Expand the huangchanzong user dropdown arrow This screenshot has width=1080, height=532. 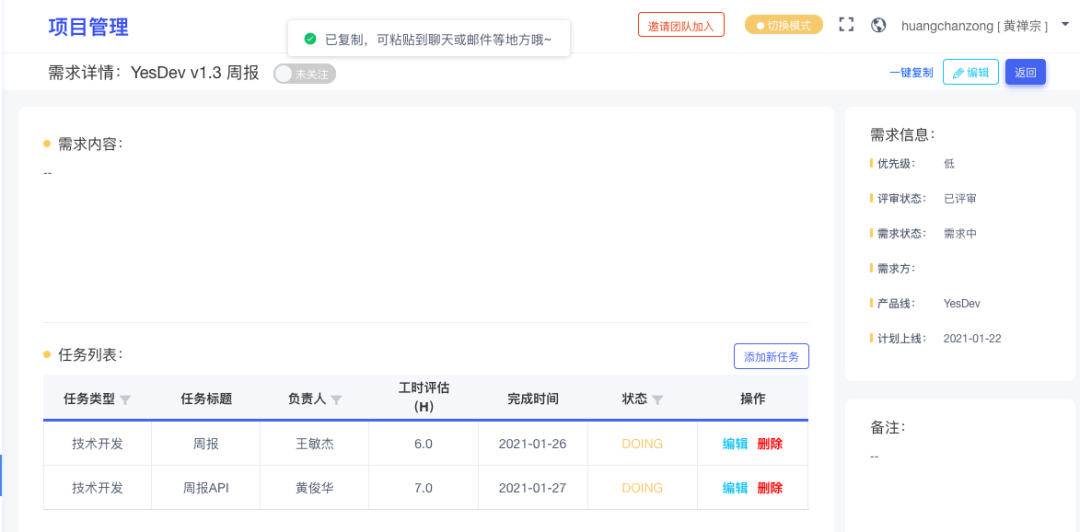pos(1065,25)
